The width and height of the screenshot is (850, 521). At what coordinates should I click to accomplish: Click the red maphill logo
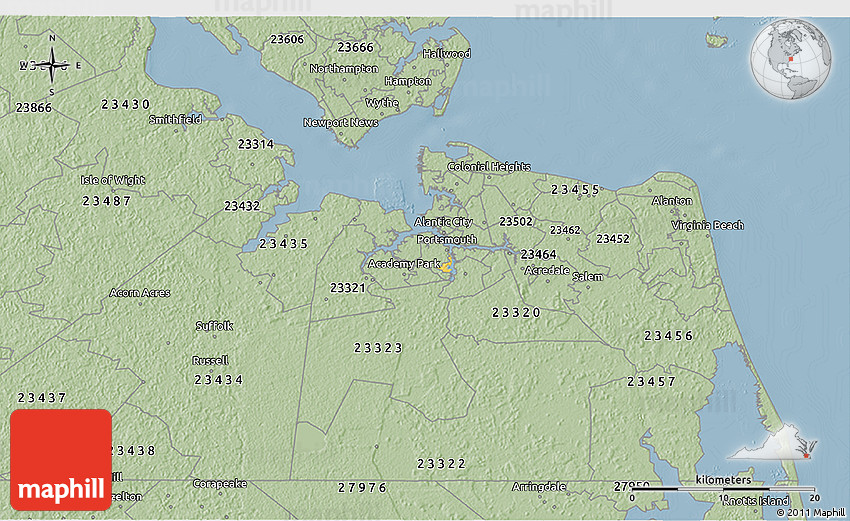point(61,460)
